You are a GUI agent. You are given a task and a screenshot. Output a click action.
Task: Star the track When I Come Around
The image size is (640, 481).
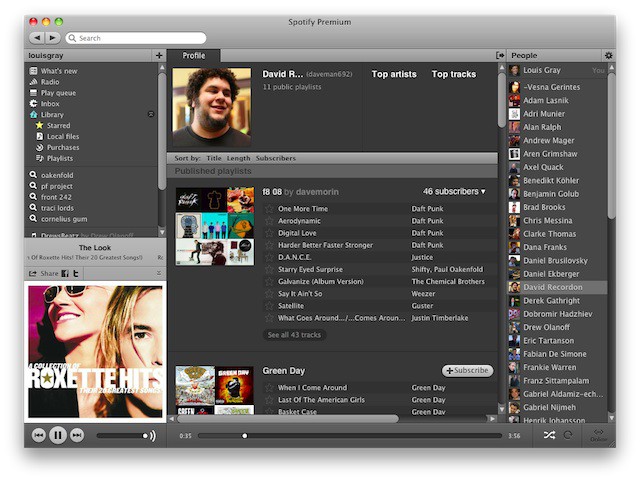tap(269, 387)
